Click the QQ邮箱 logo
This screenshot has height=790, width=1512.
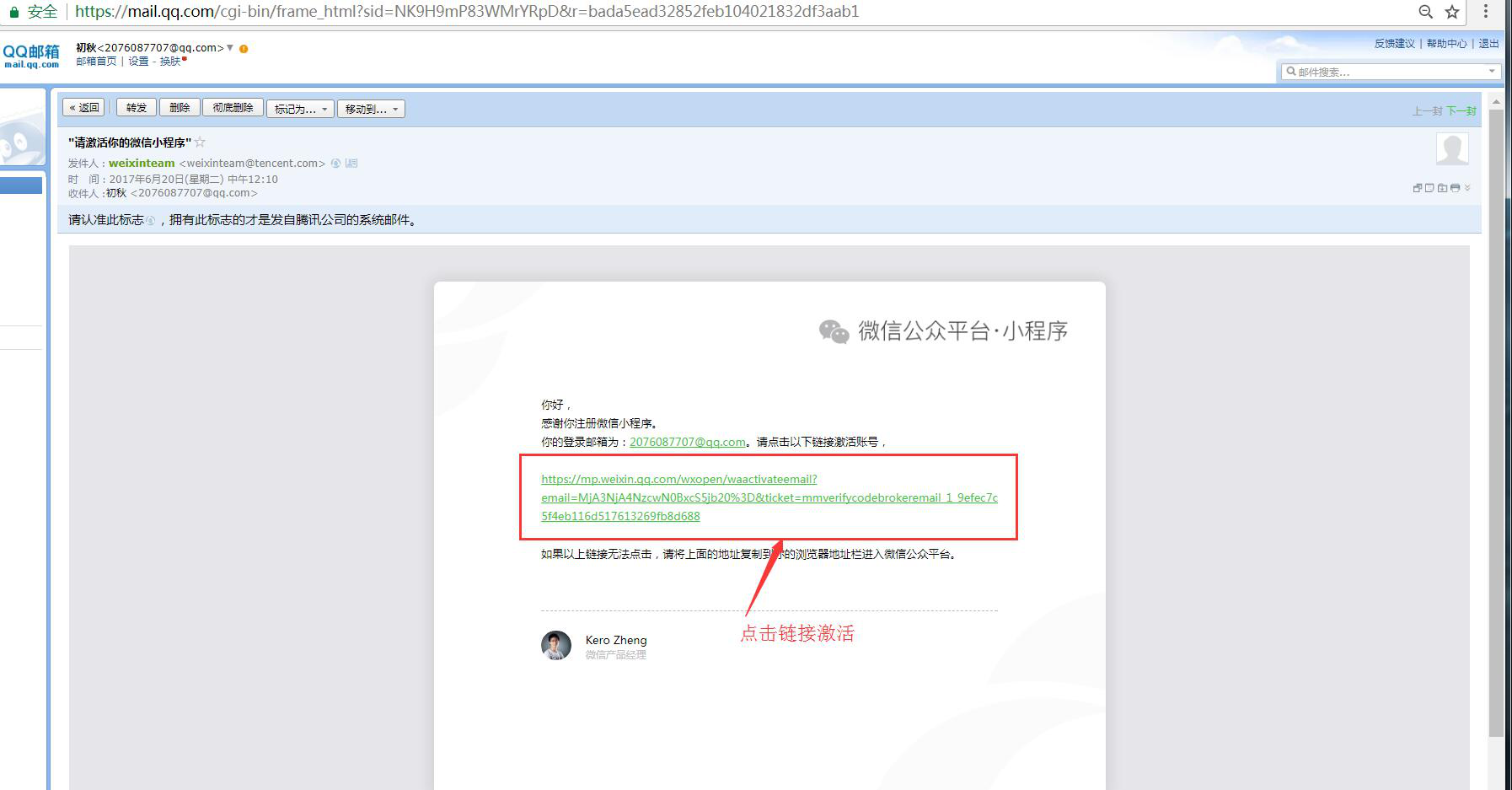click(x=31, y=56)
